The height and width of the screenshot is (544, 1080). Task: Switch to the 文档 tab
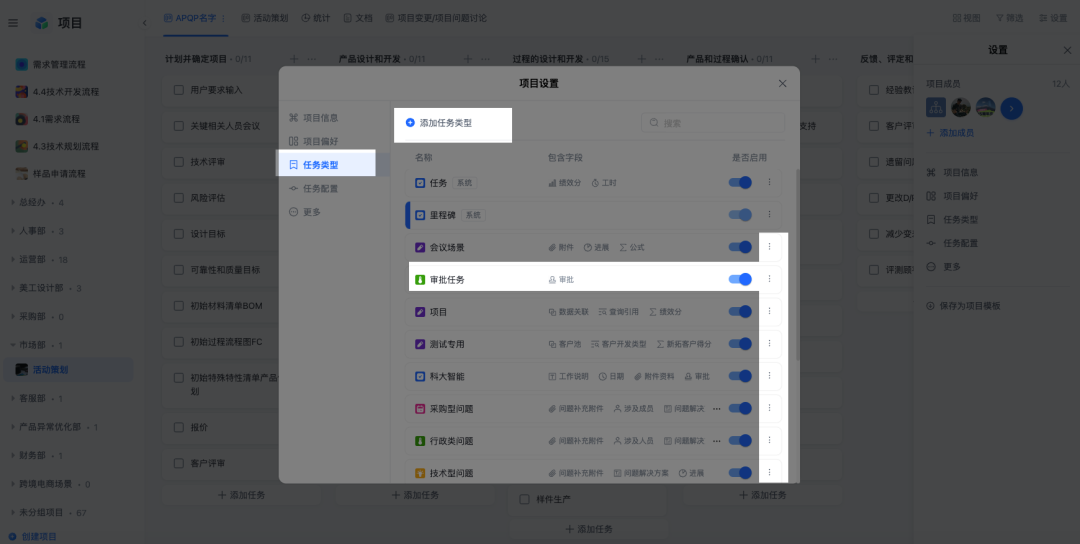pos(357,19)
